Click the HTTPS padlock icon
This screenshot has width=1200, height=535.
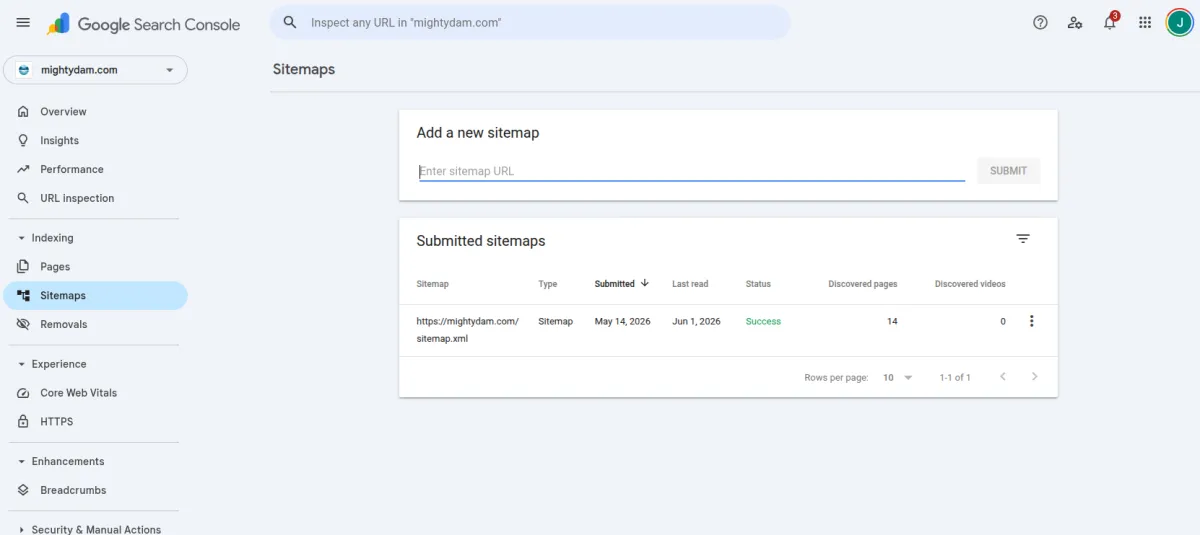pos(23,422)
